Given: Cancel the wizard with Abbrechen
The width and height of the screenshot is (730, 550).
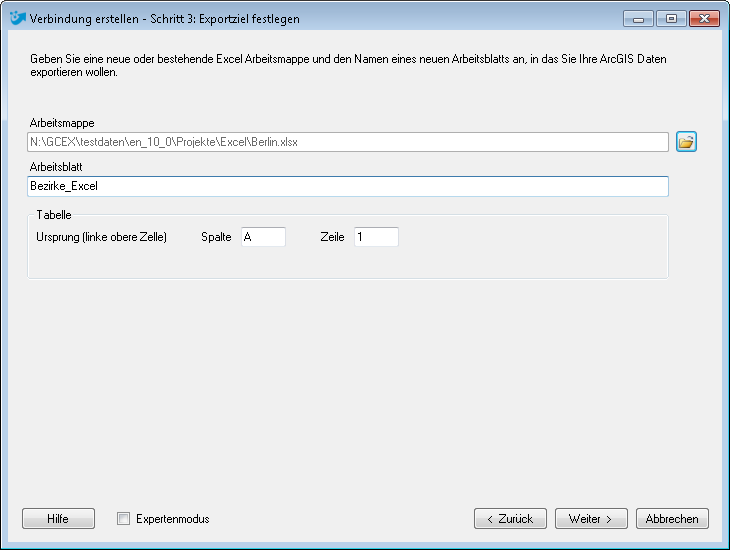Looking at the screenshot, I should click(672, 518).
